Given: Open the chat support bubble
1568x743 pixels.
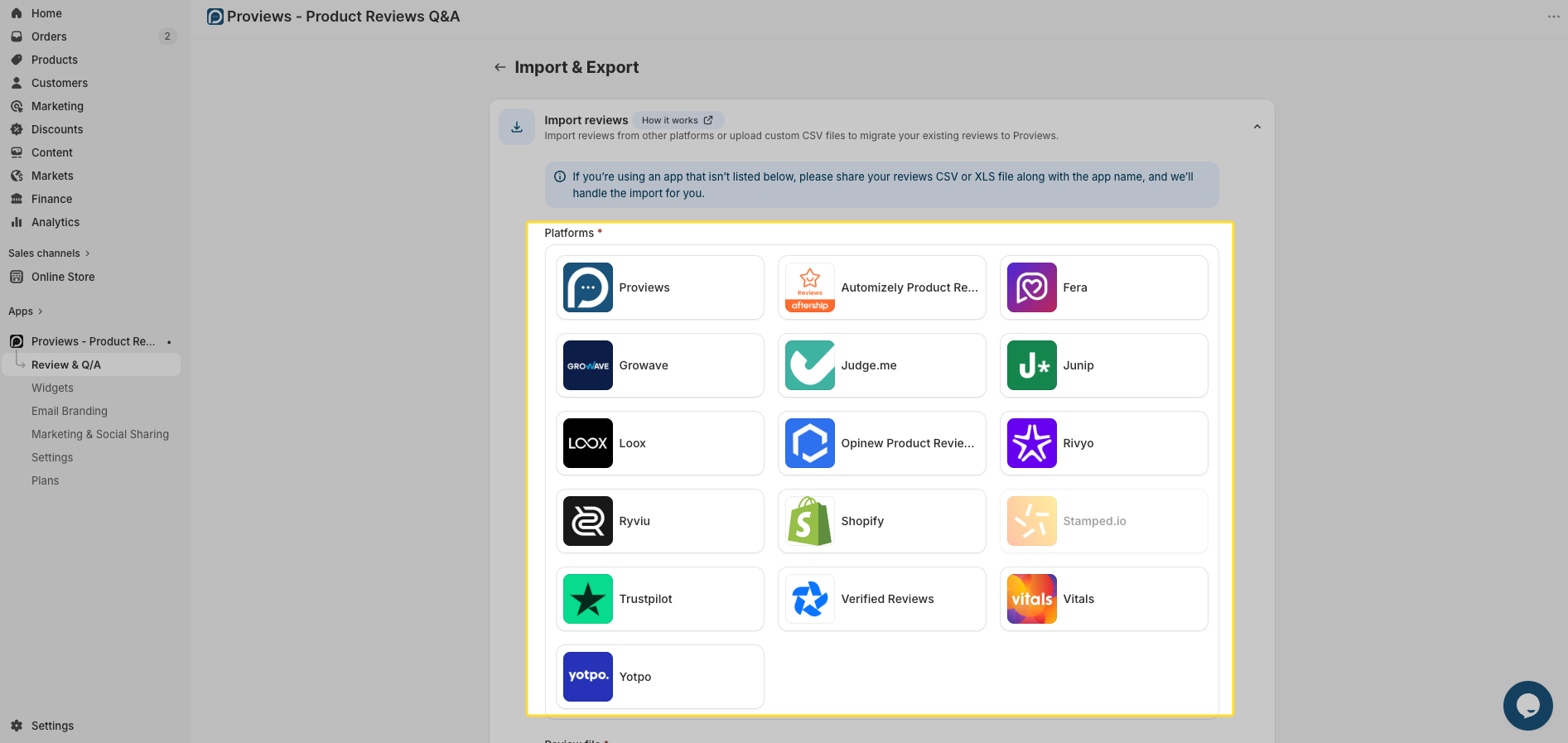Looking at the screenshot, I should (x=1528, y=706).
